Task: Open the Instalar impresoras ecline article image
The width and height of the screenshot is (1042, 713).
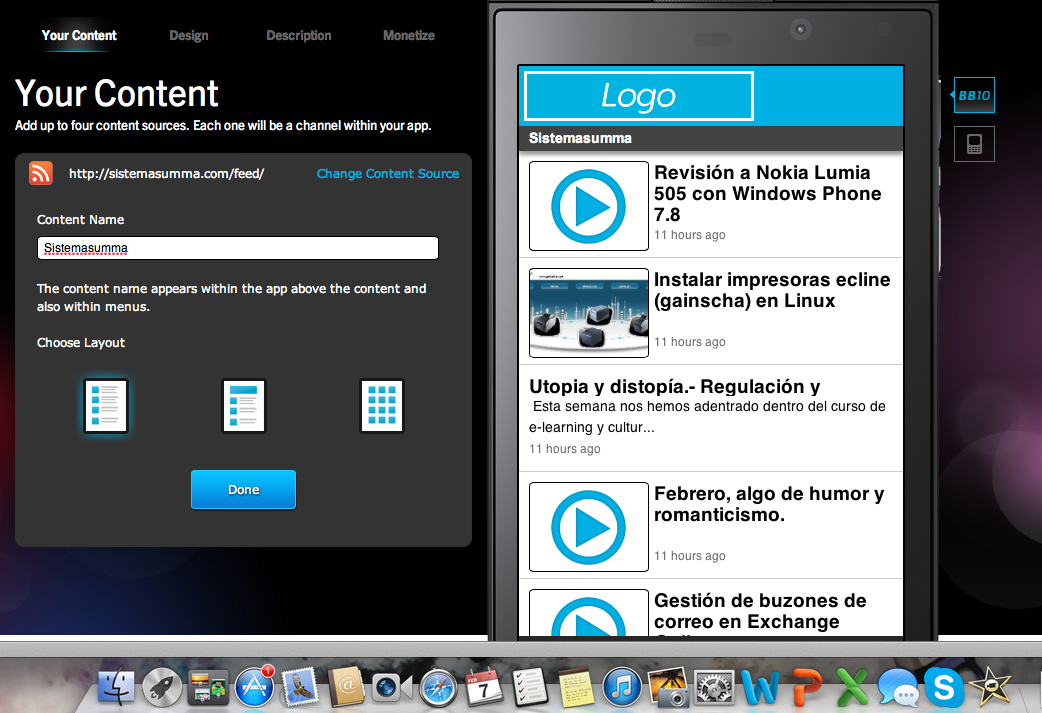Action: point(588,312)
